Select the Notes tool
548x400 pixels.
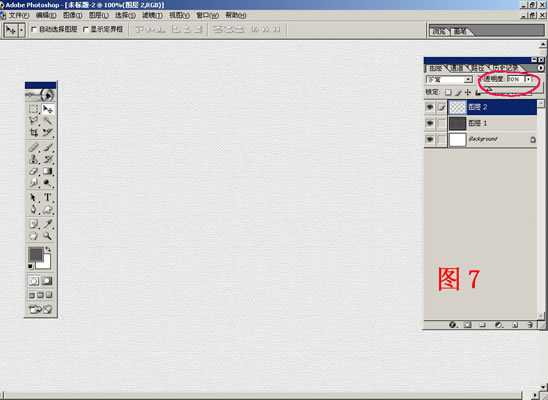[x=34, y=224]
